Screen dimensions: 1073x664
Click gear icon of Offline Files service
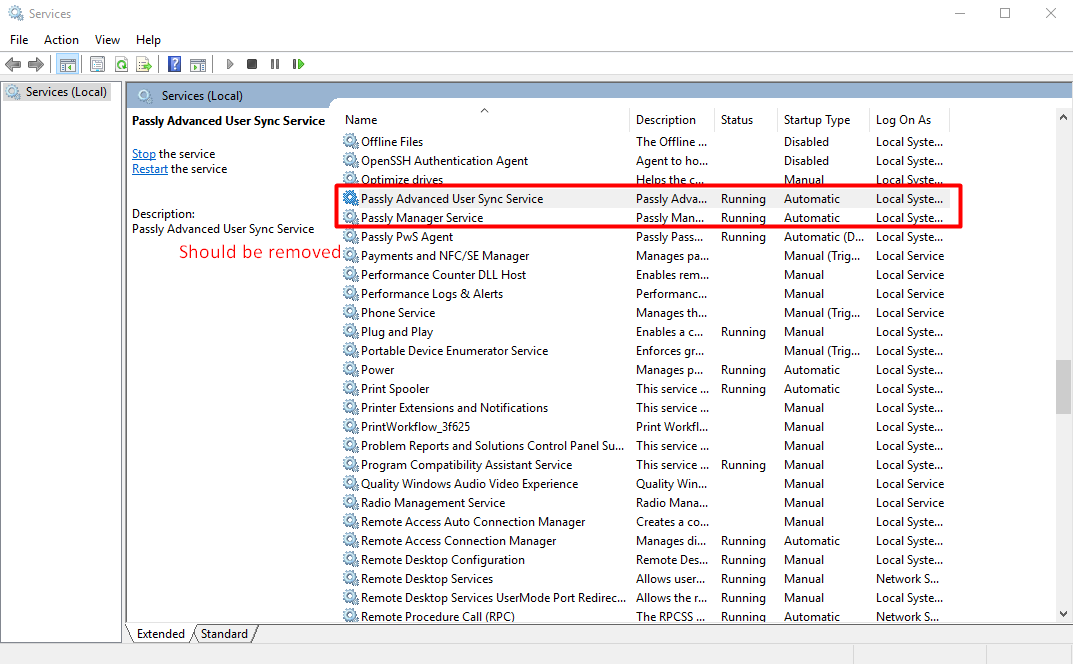[350, 141]
